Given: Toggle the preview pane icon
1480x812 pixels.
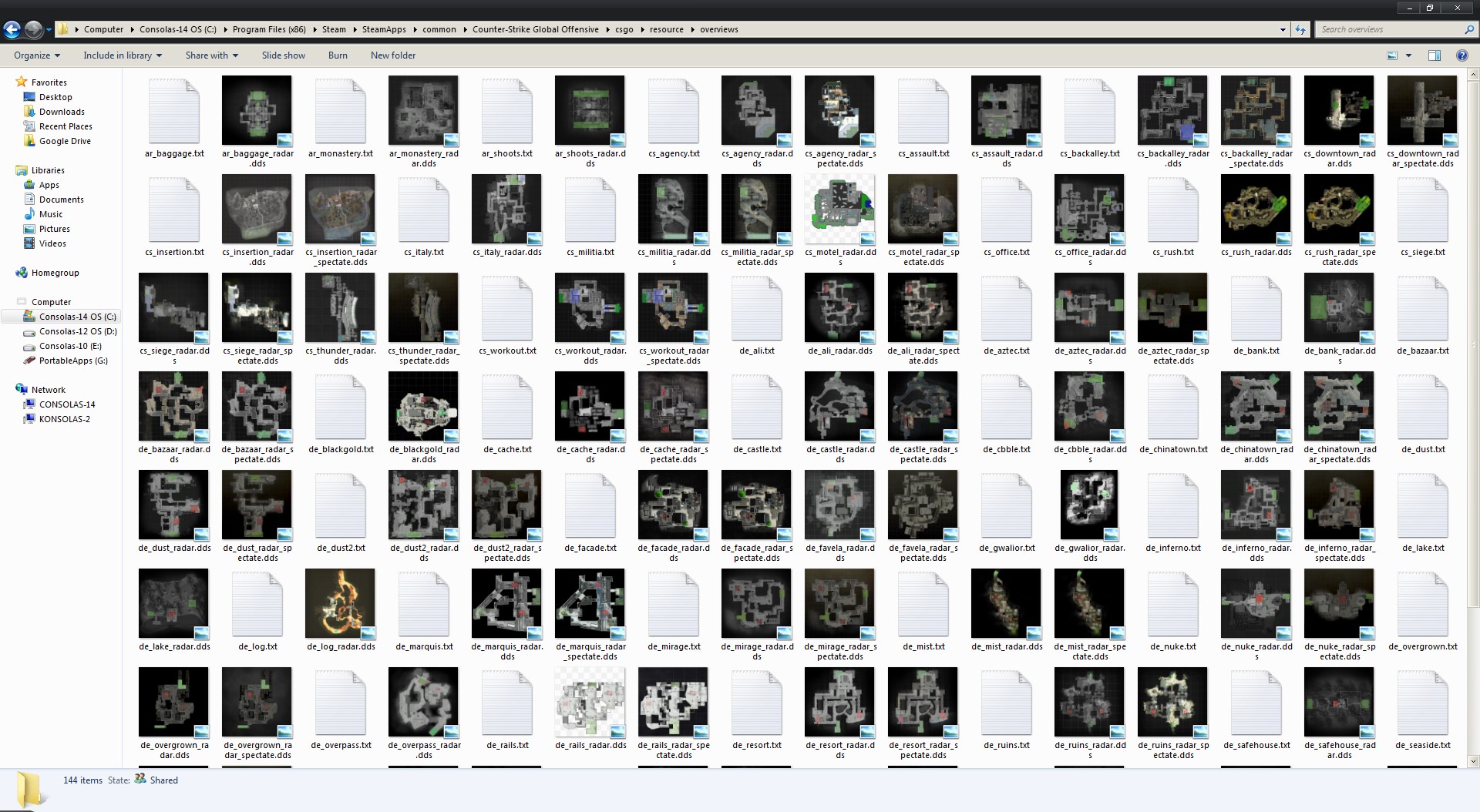Looking at the screenshot, I should click(x=1435, y=55).
